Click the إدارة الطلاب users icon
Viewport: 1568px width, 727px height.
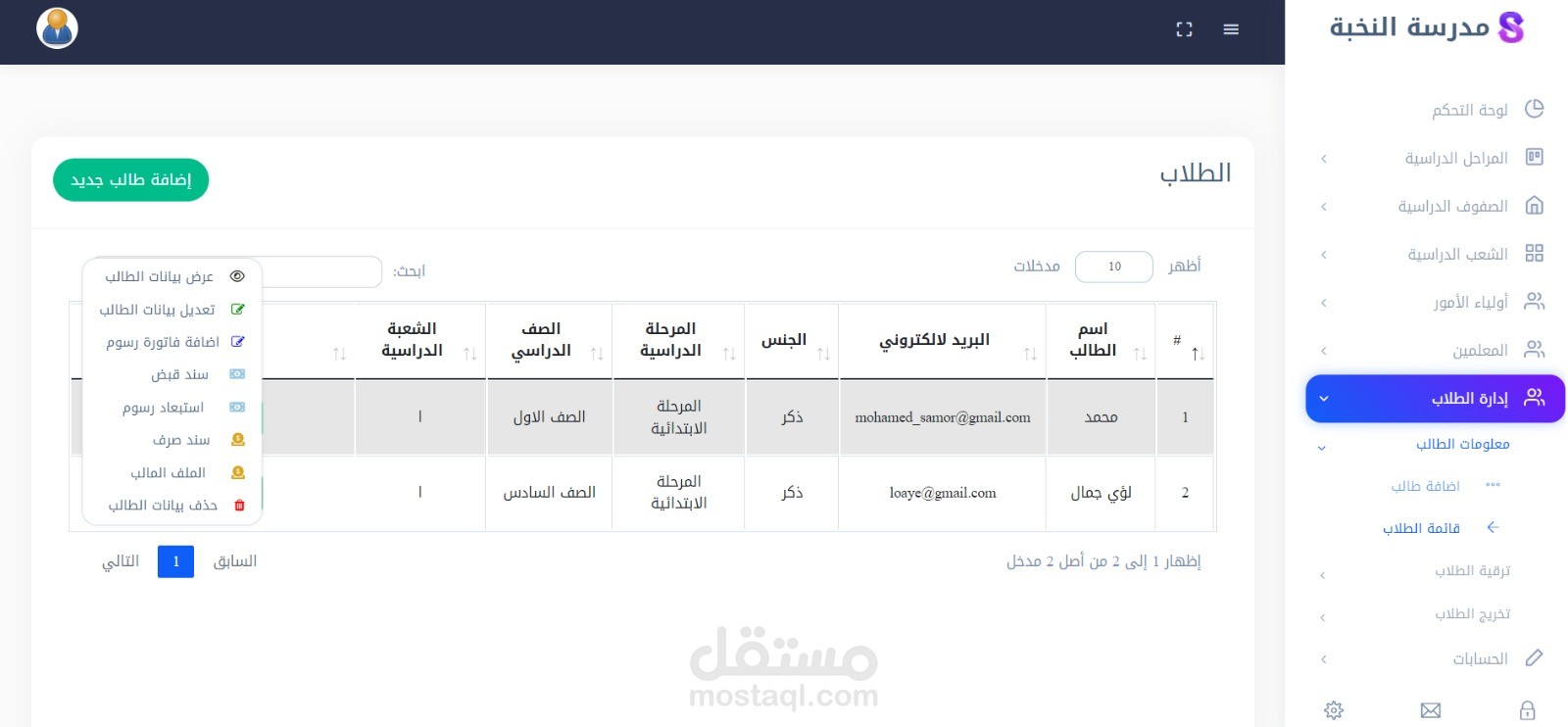[1535, 397]
